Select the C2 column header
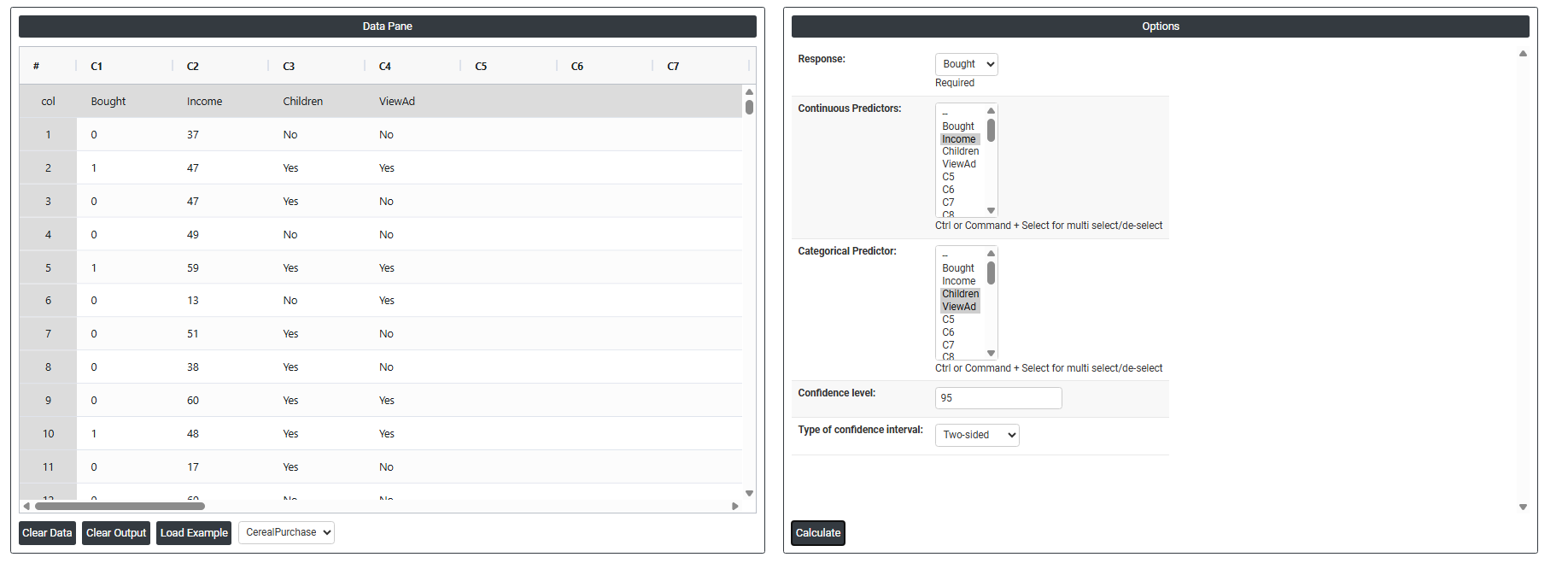Image resolution: width=1568 pixels, height=569 pixels. 193,67
